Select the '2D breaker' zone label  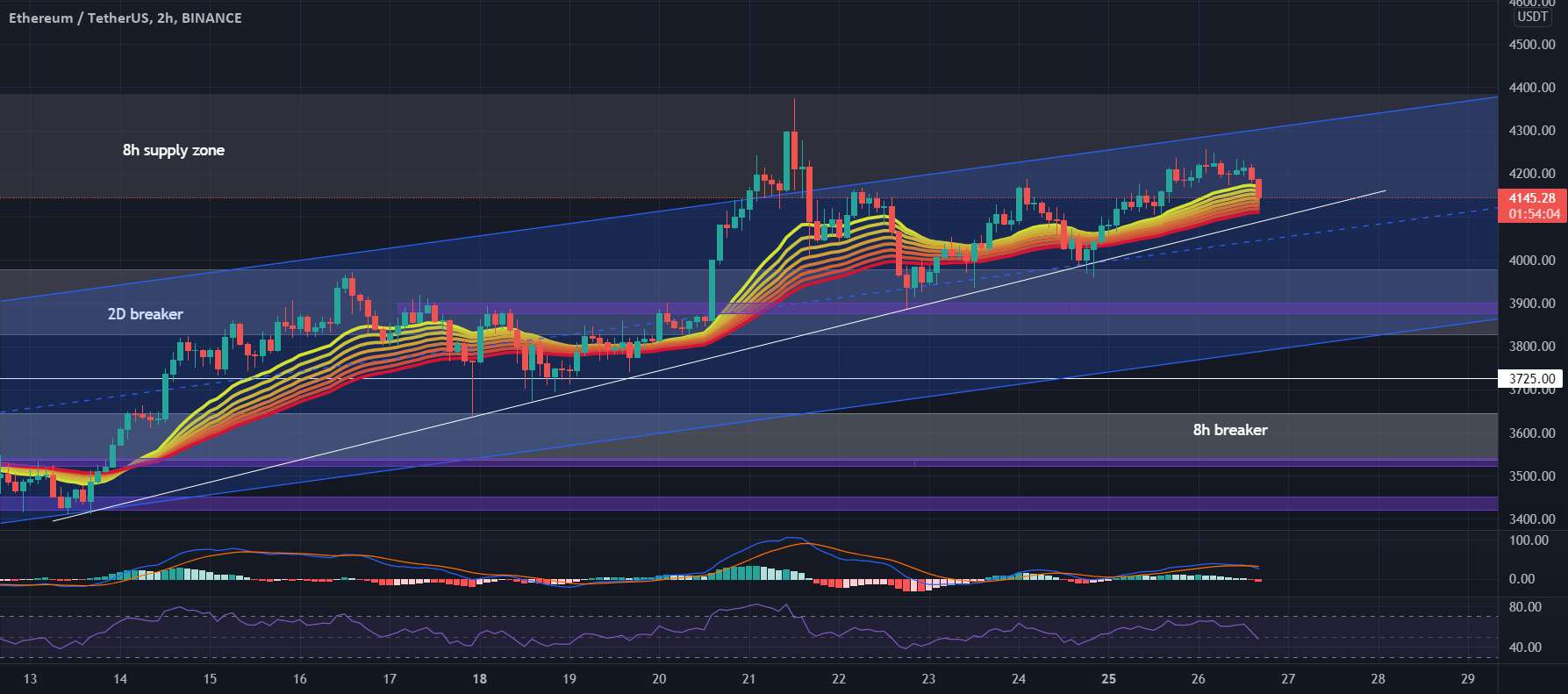coord(146,313)
